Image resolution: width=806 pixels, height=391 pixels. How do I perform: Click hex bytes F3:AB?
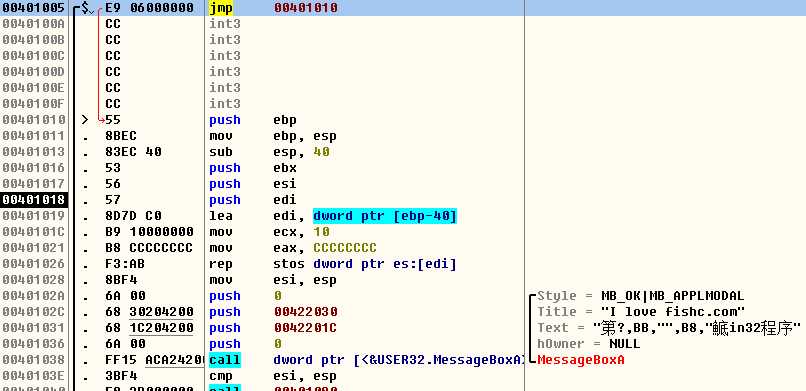click(125, 264)
